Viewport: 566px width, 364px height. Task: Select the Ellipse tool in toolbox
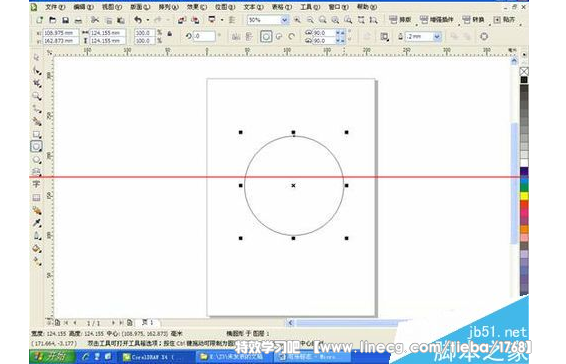(x=36, y=147)
